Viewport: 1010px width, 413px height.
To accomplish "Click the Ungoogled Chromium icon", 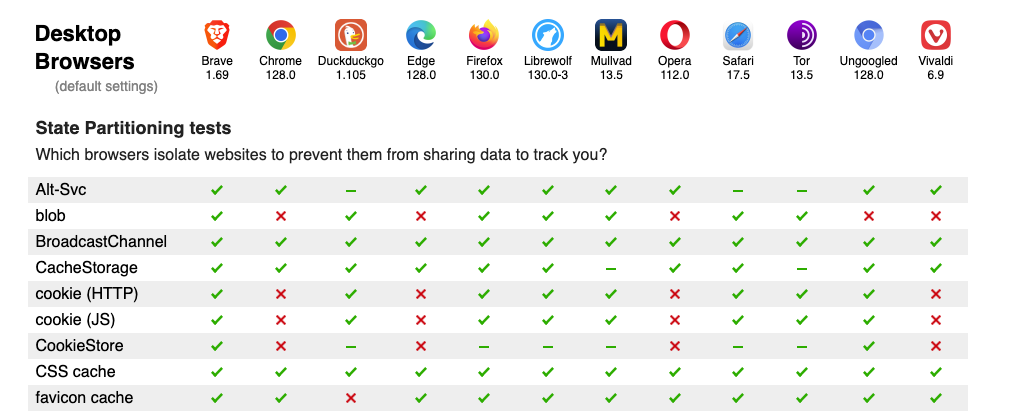I will pos(869,36).
